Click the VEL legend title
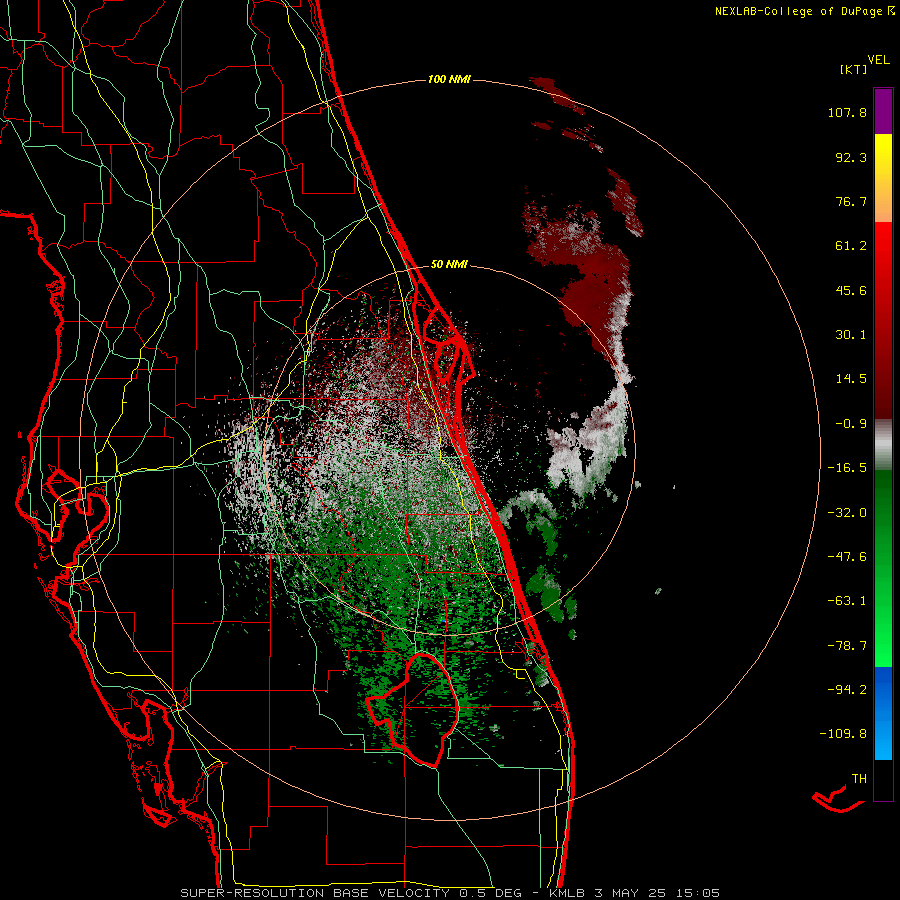 click(x=878, y=60)
